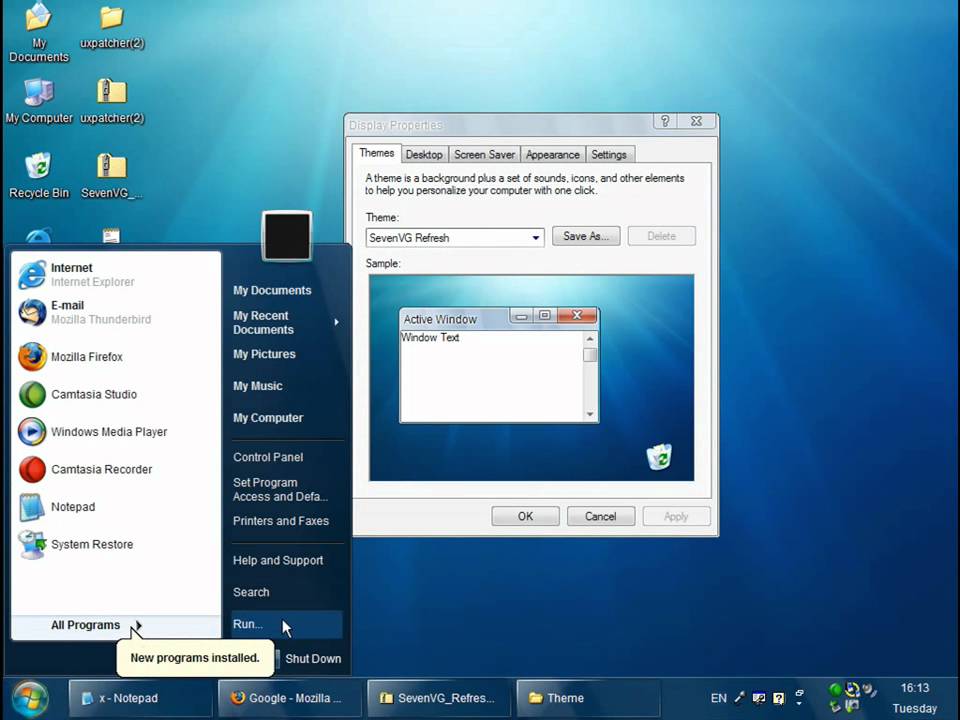Start Mozilla Firefox from Start menu
Screen dimensions: 960x720
point(116,357)
